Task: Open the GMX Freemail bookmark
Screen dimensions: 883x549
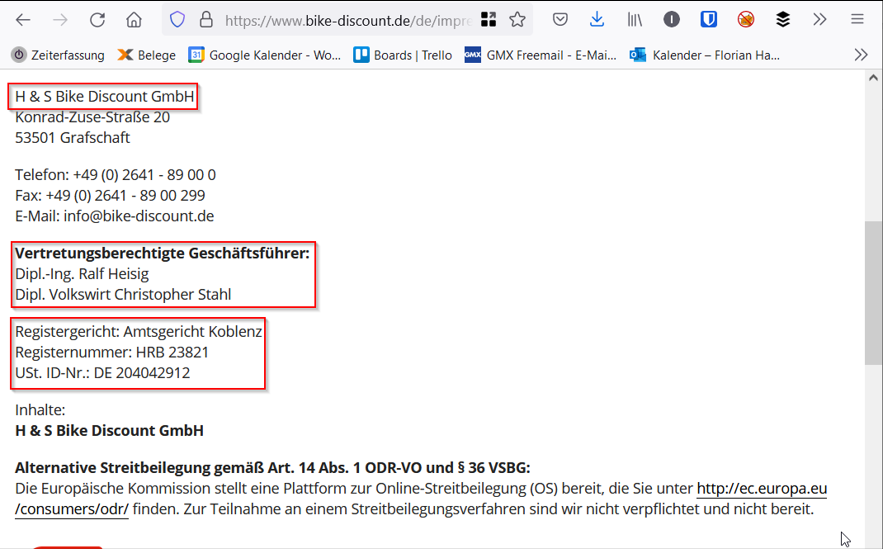Action: (x=541, y=55)
